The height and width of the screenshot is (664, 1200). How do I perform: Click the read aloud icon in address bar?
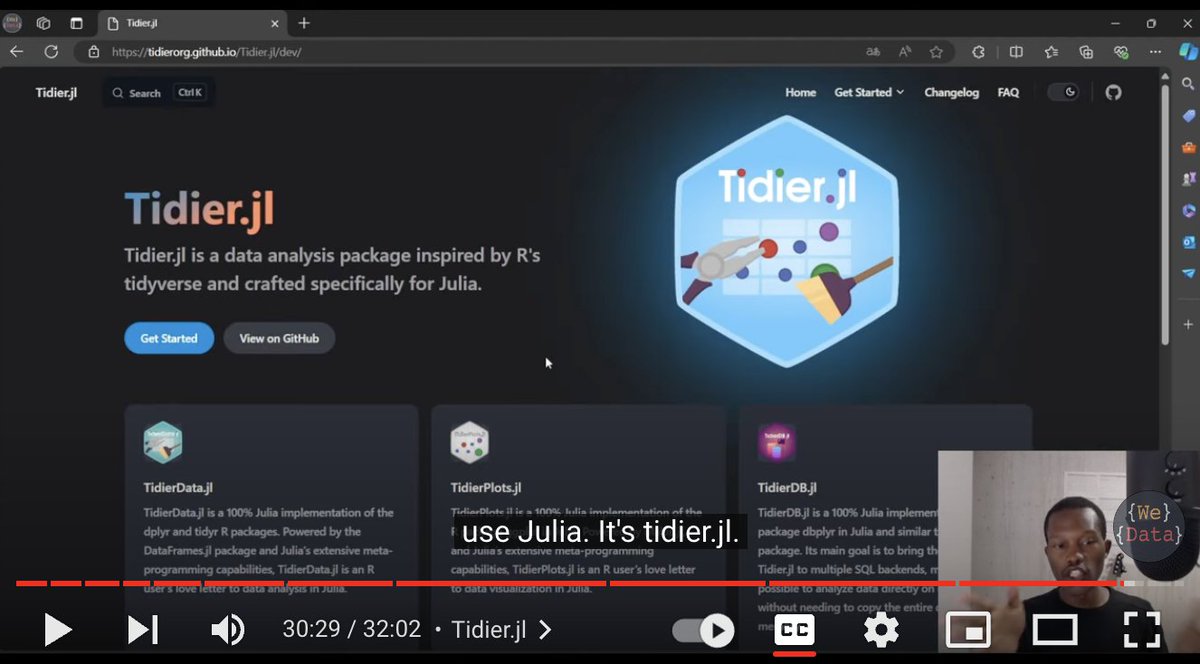pos(905,52)
